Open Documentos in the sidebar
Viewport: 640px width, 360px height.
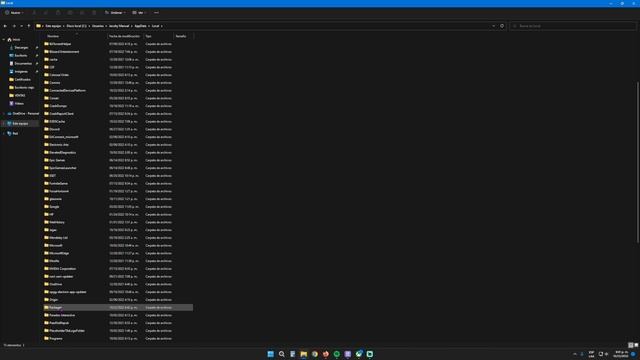tap(23, 64)
